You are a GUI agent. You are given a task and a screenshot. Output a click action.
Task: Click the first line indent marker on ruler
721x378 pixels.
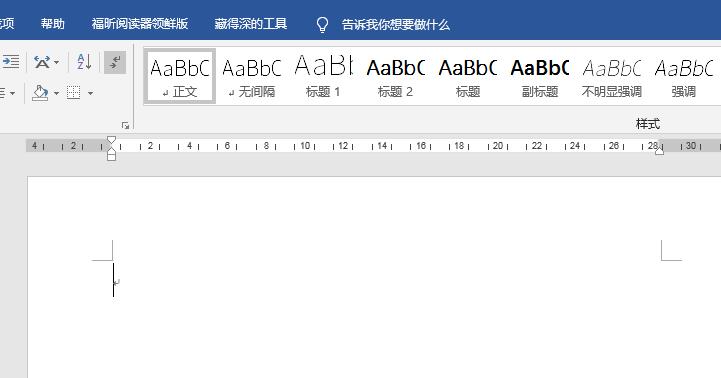pos(111,140)
